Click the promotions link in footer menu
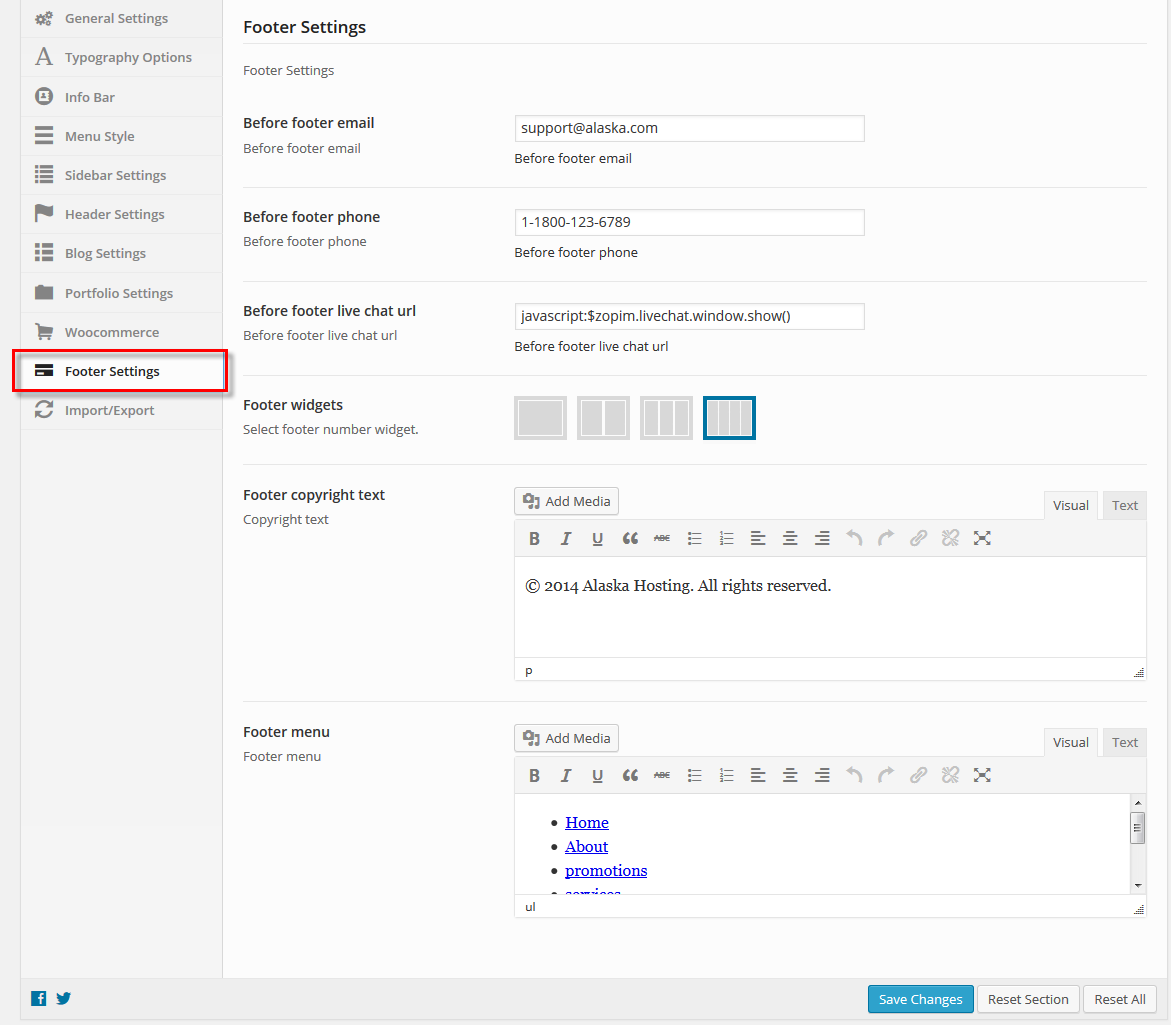 606,870
